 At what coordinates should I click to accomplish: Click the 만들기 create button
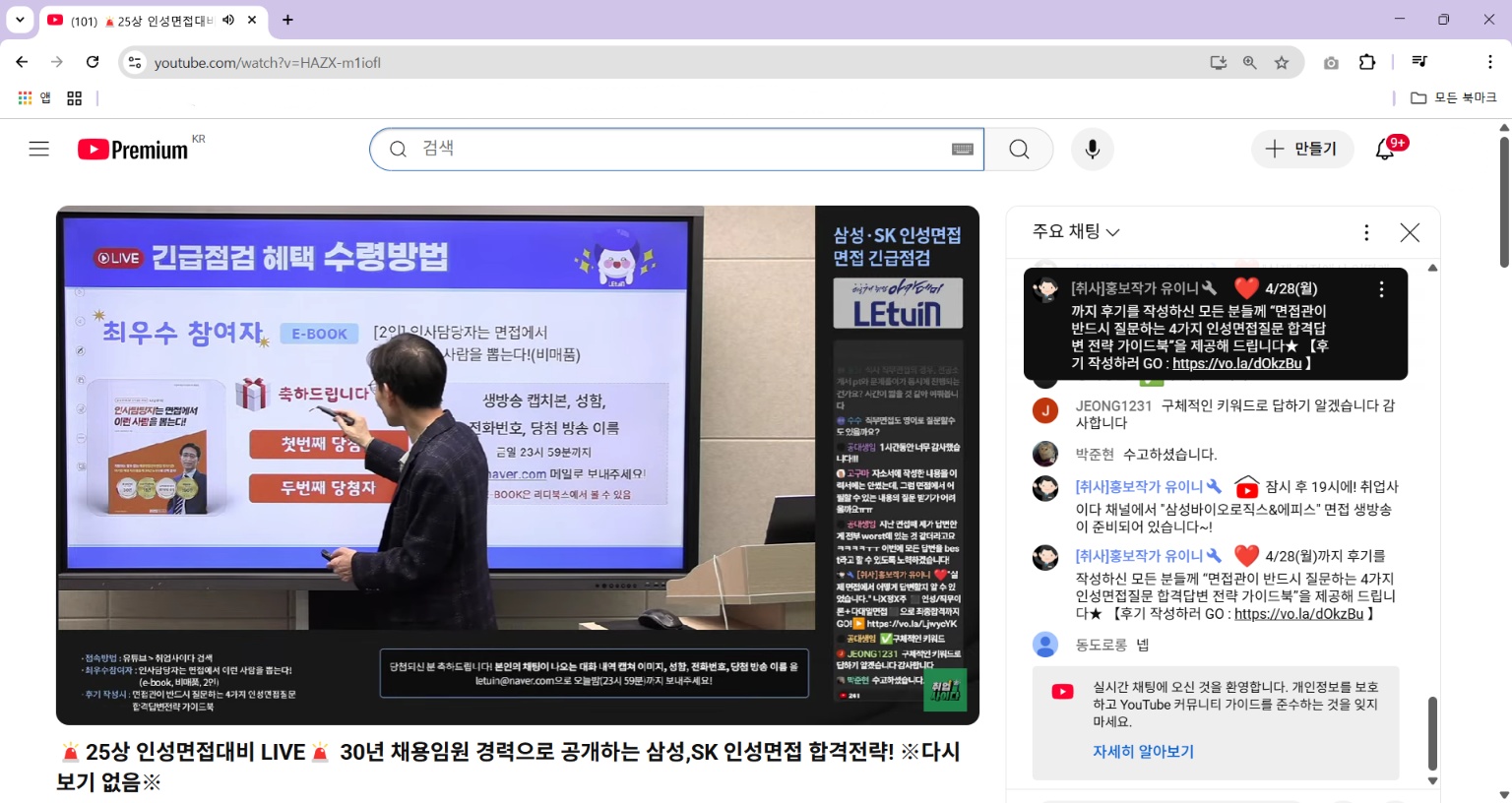click(1302, 149)
